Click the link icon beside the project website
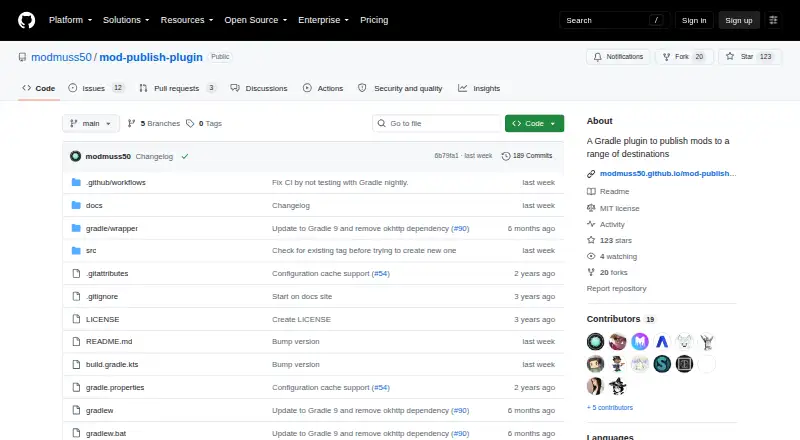The image size is (800, 440). pos(591,174)
